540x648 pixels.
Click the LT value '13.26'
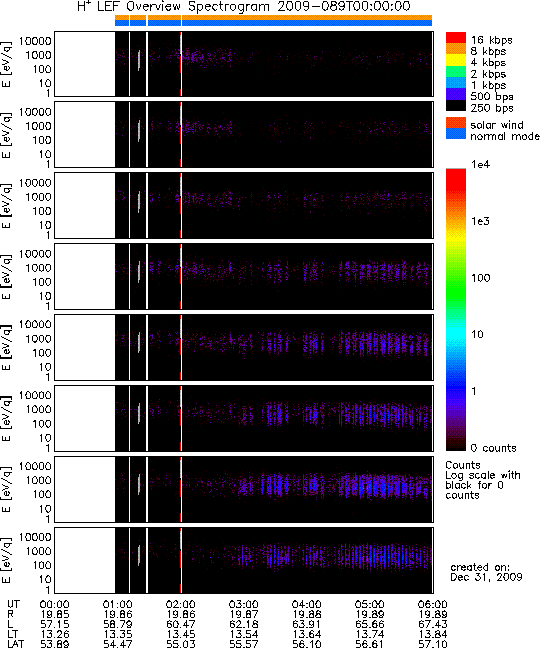coord(55,634)
